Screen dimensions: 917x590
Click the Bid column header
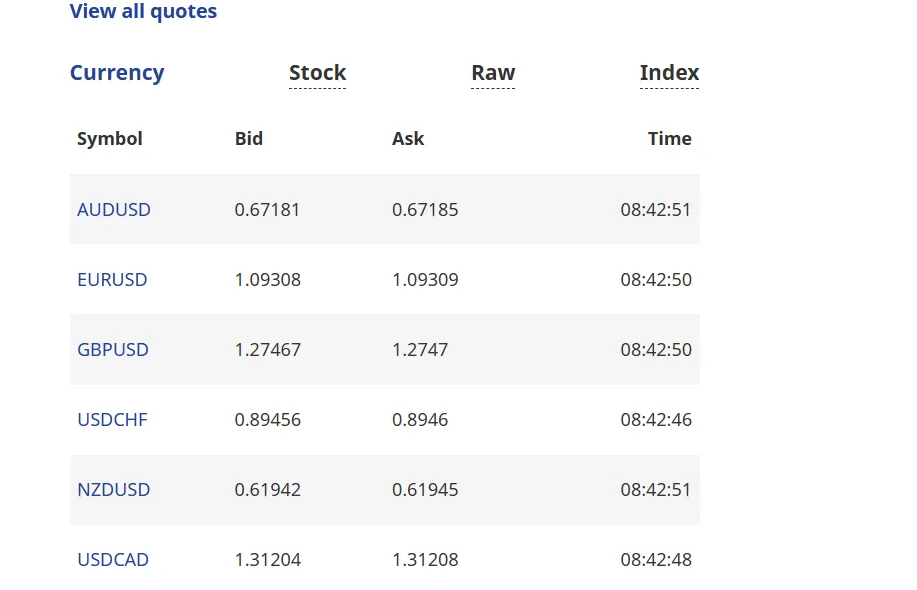pyautogui.click(x=249, y=139)
